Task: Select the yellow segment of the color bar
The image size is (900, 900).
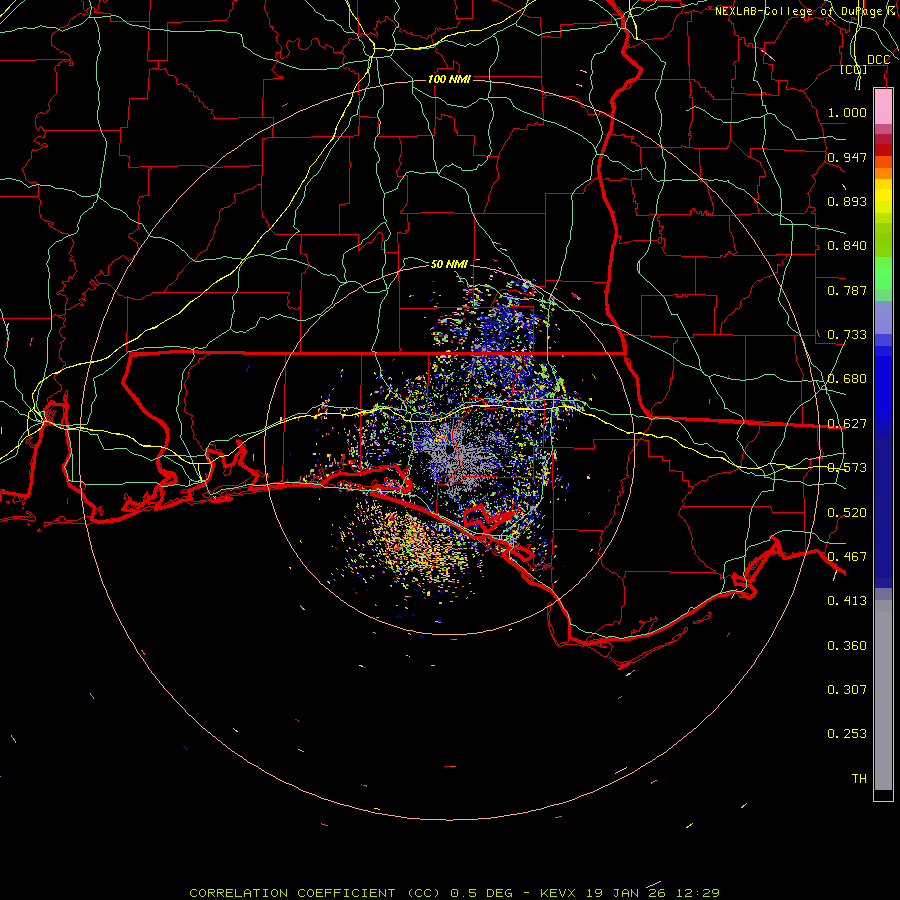Action: (883, 195)
